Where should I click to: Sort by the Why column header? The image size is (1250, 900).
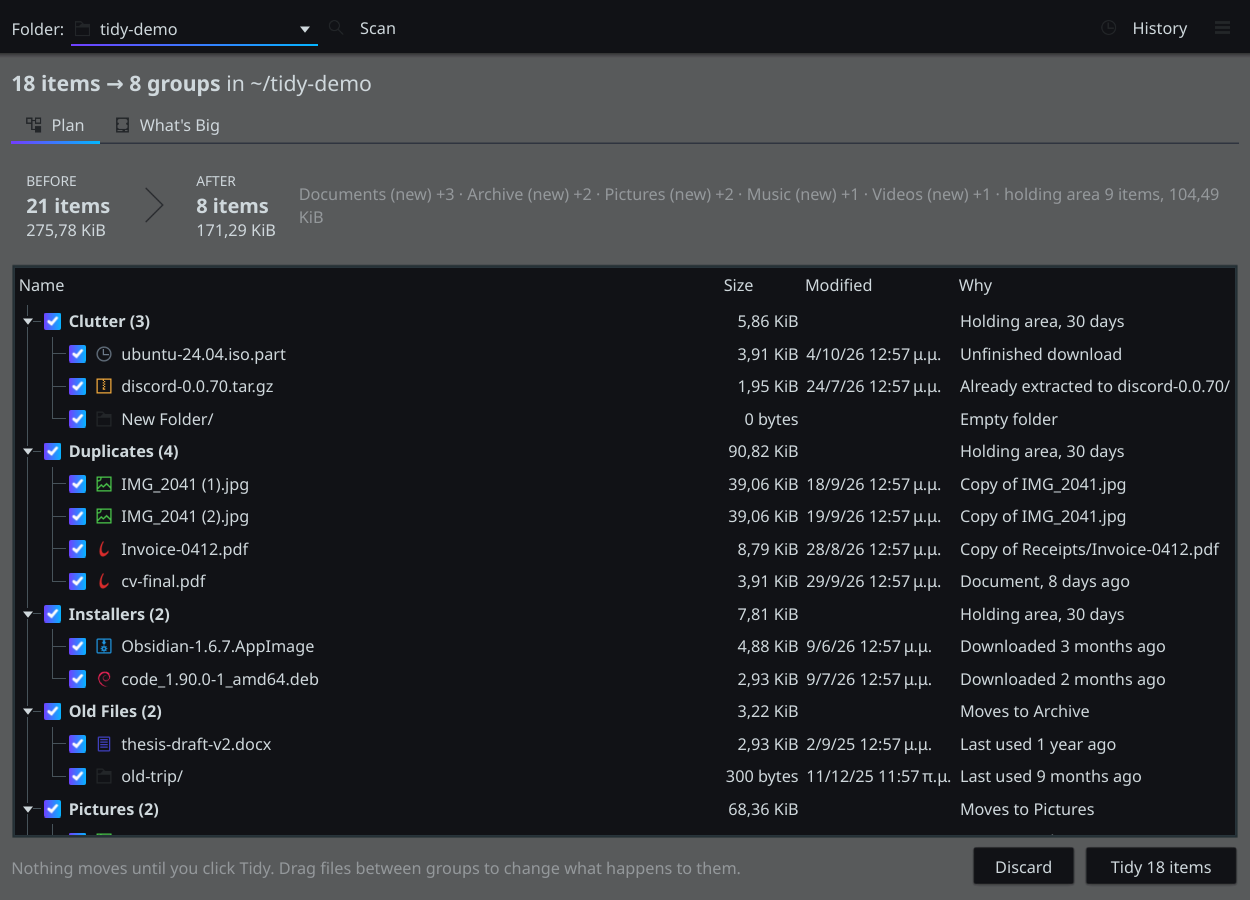coord(1094,285)
